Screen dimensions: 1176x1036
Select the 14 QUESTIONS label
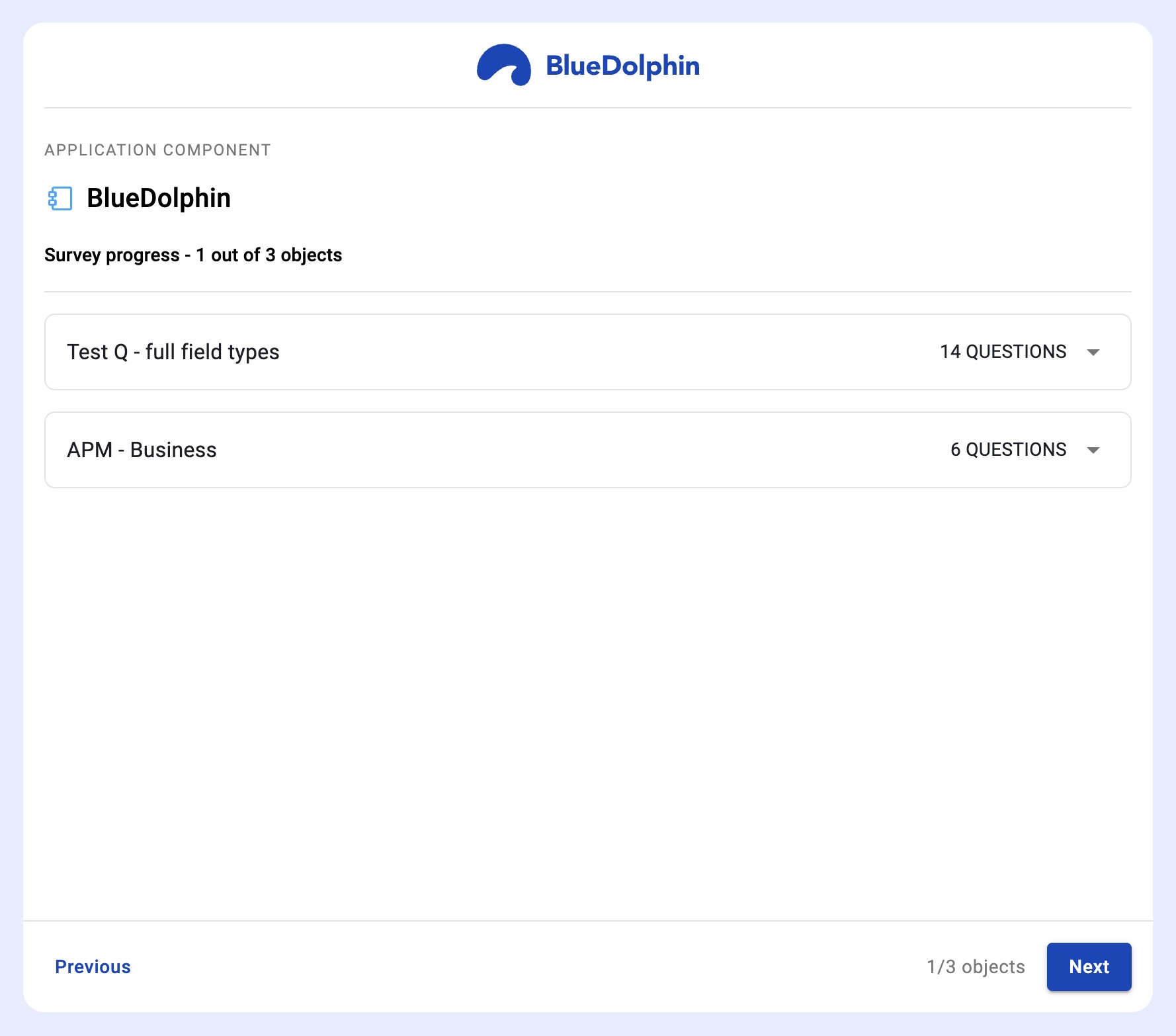[1003, 351]
